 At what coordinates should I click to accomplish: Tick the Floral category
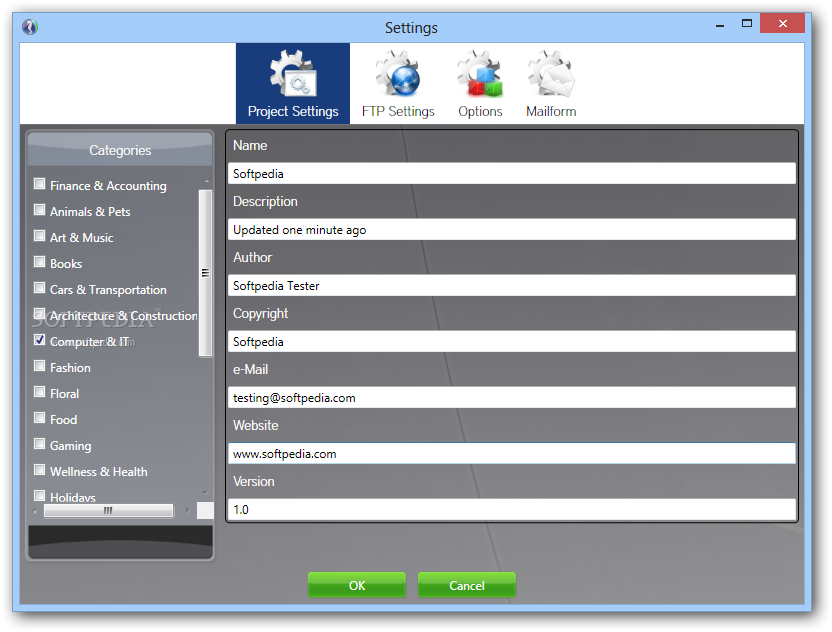(x=39, y=392)
